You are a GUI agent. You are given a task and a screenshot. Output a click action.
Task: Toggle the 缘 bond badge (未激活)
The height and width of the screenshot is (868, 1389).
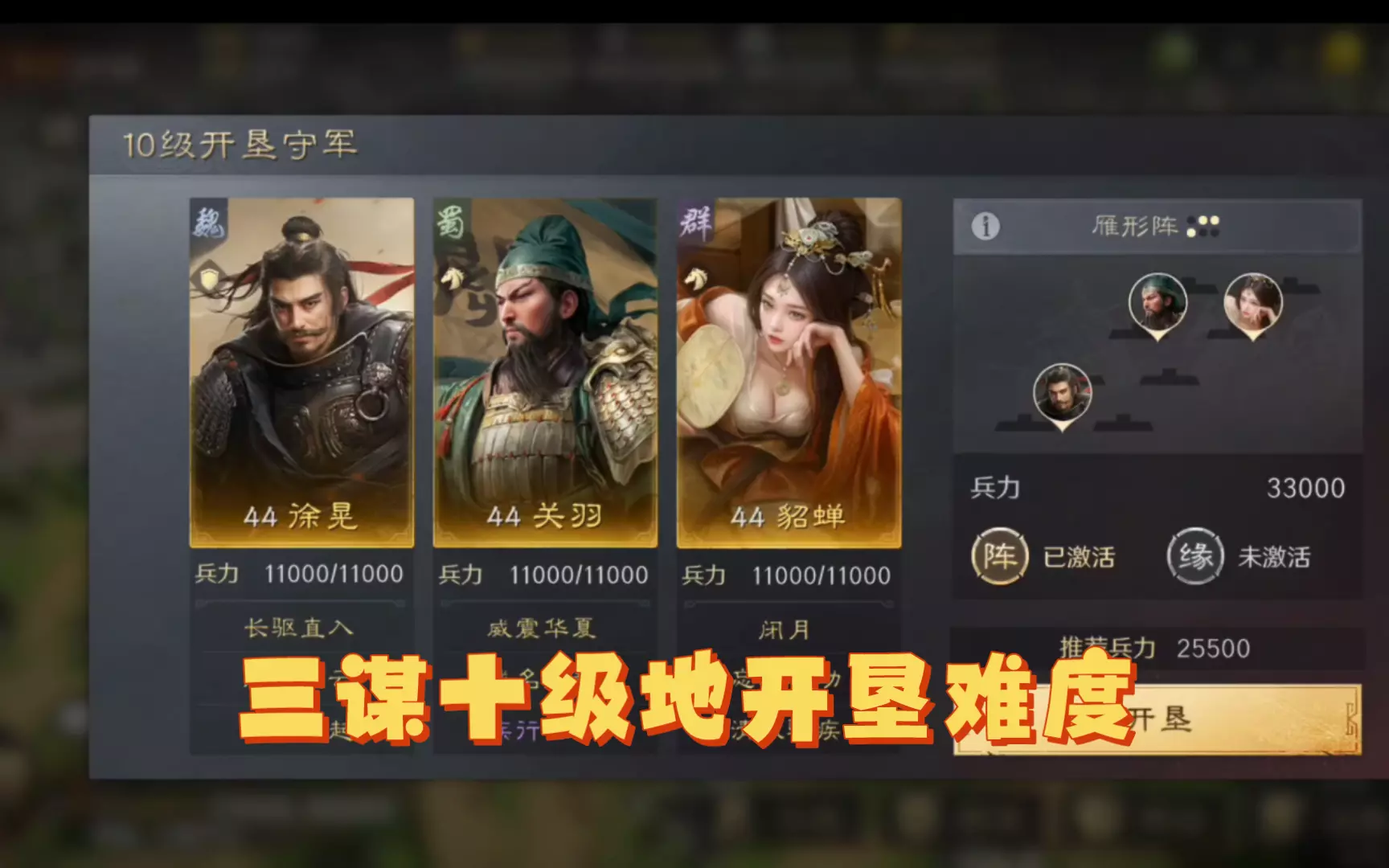pos(1195,555)
